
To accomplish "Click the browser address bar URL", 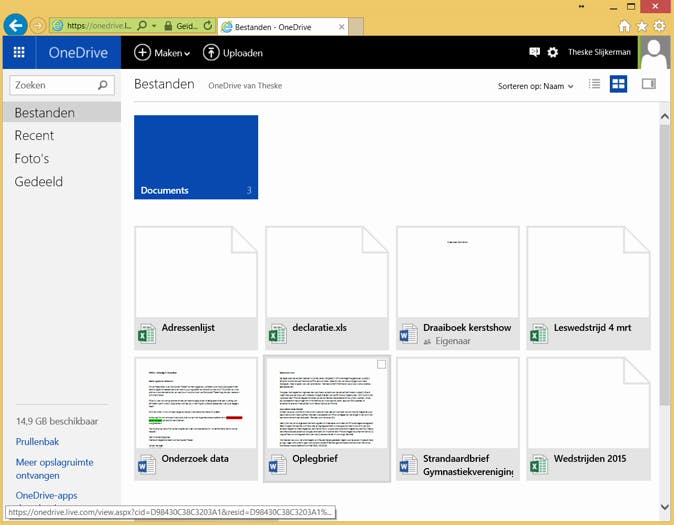I will (x=99, y=26).
